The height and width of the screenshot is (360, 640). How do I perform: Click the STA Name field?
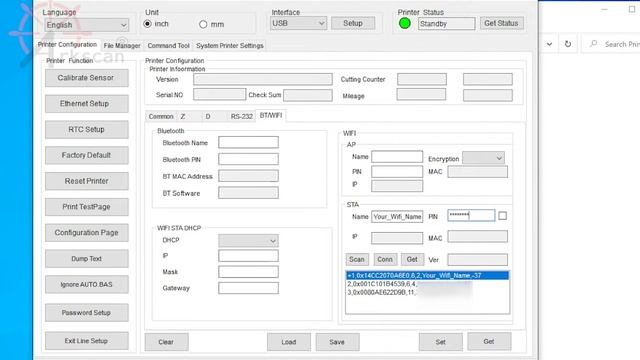coord(397,217)
